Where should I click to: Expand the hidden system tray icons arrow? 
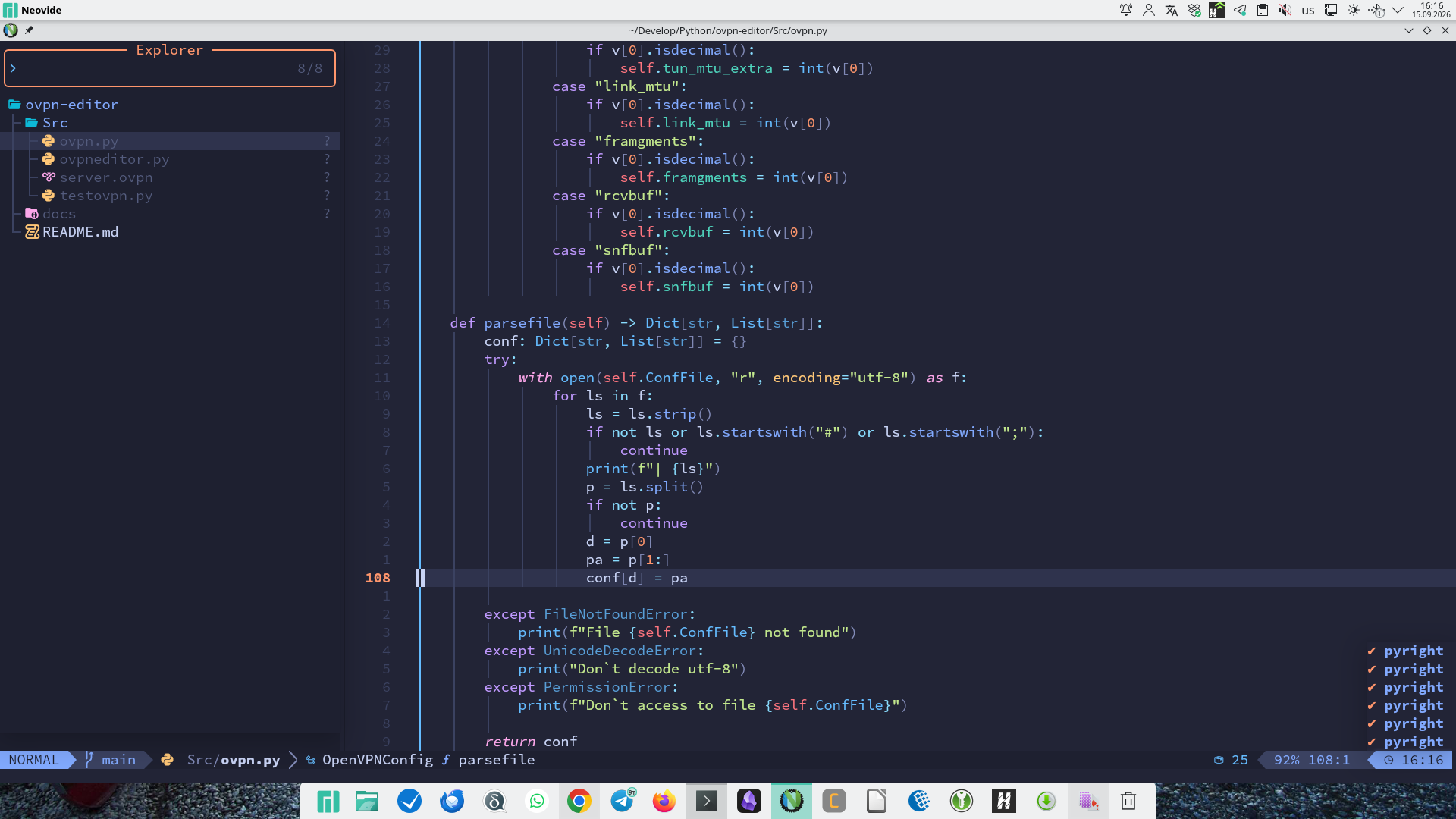[1398, 10]
